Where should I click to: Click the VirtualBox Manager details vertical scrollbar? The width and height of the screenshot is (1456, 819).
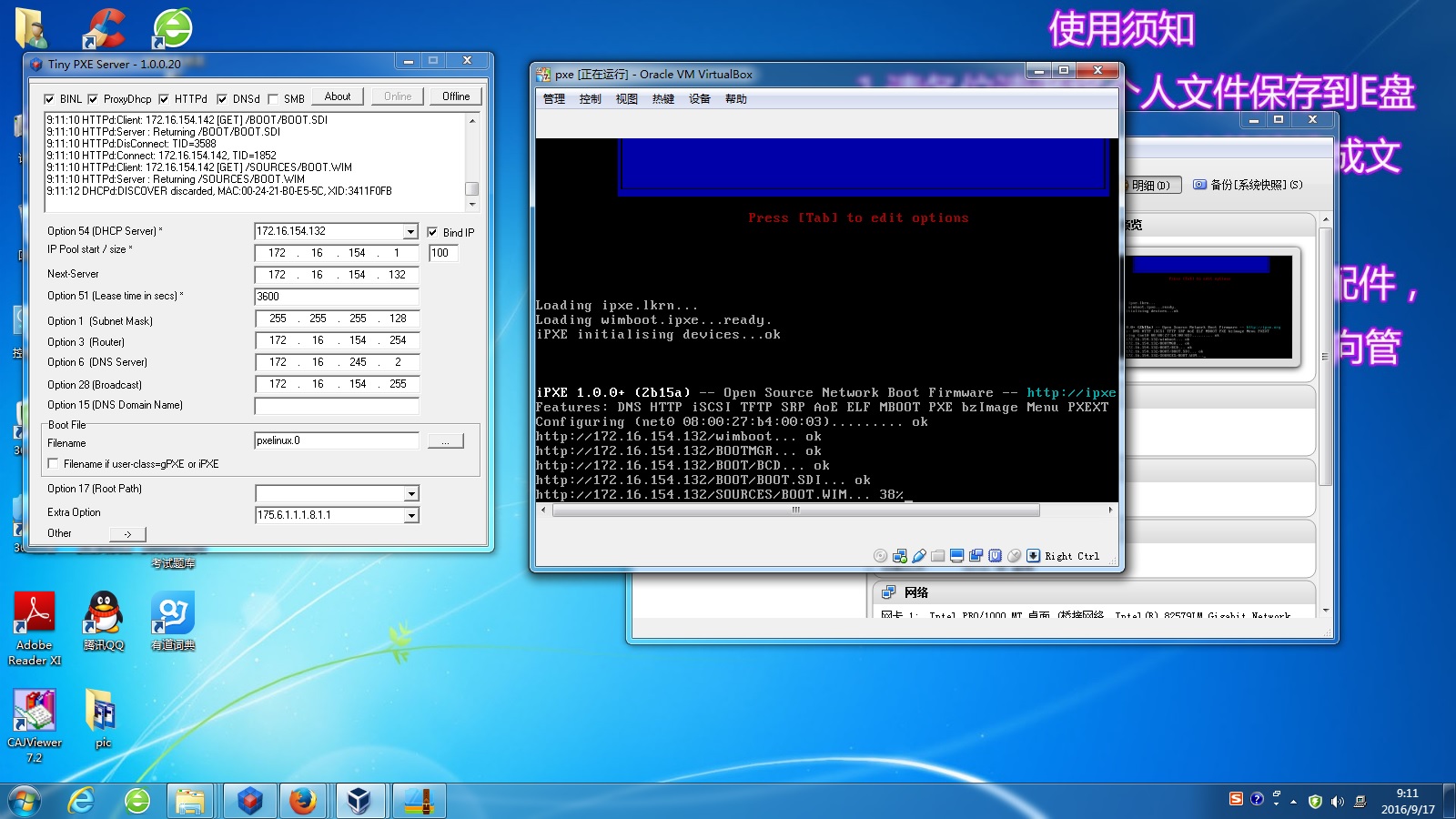tap(1325, 355)
